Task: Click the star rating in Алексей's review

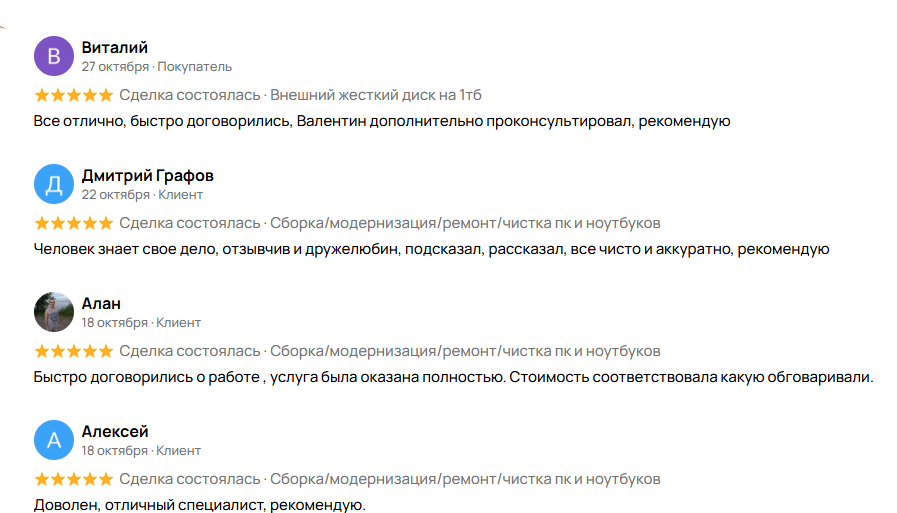Action: pyautogui.click(x=73, y=479)
